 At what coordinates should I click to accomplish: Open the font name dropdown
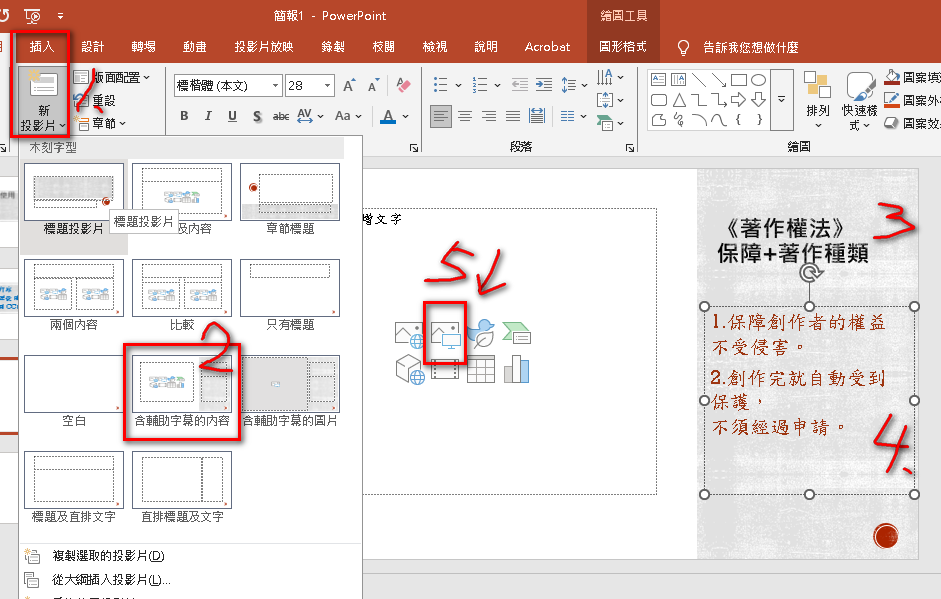click(x=275, y=85)
